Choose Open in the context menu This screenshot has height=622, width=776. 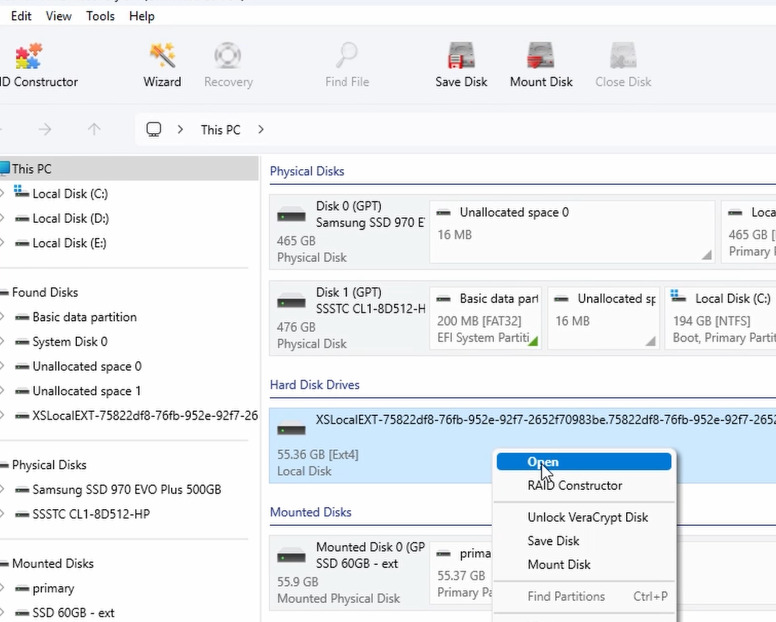click(584, 462)
